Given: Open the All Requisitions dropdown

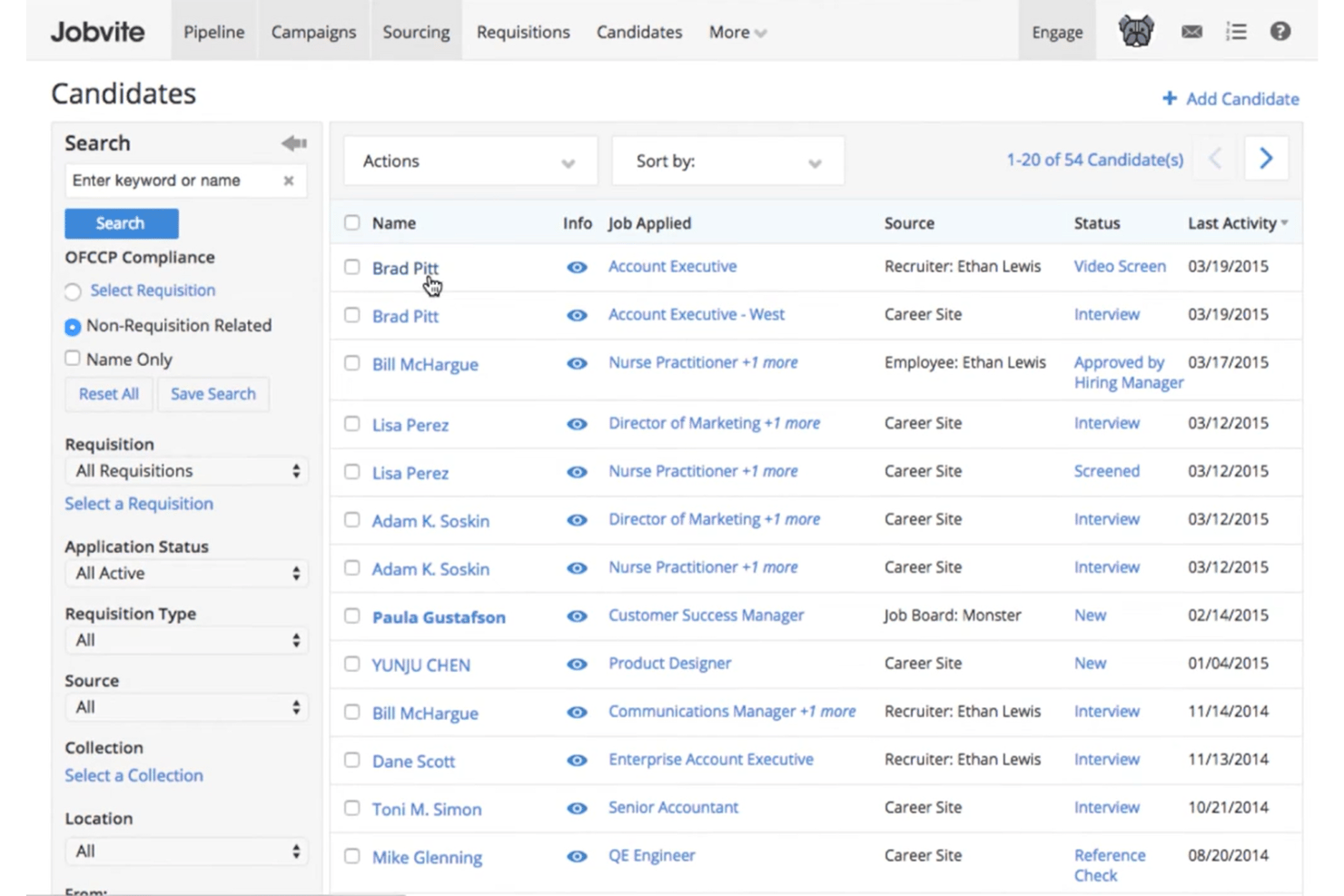Looking at the screenshot, I should click(186, 471).
